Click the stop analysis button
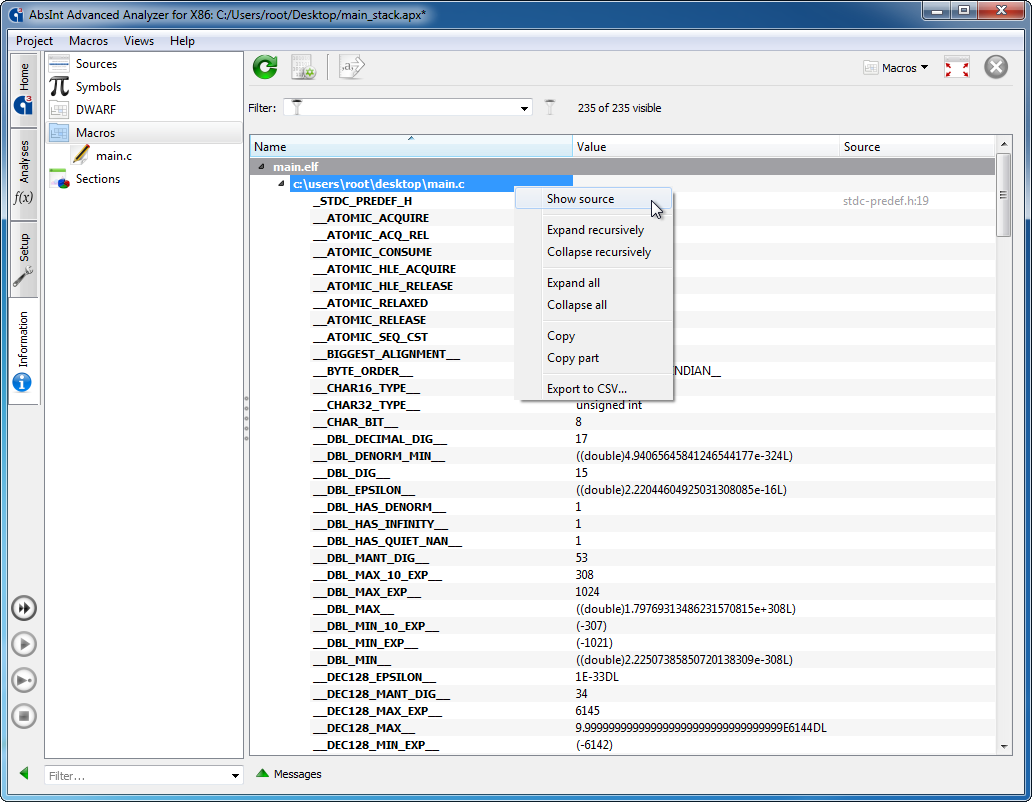Viewport: 1032px width, 802px height. pos(24,716)
